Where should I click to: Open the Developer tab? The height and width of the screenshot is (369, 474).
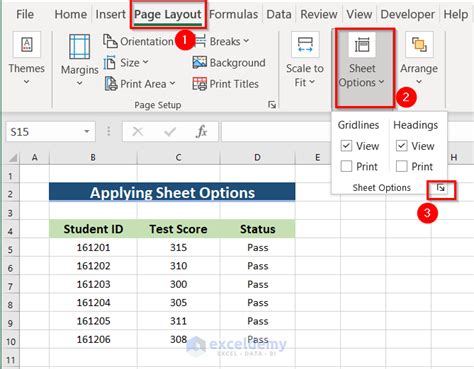pyautogui.click(x=407, y=14)
